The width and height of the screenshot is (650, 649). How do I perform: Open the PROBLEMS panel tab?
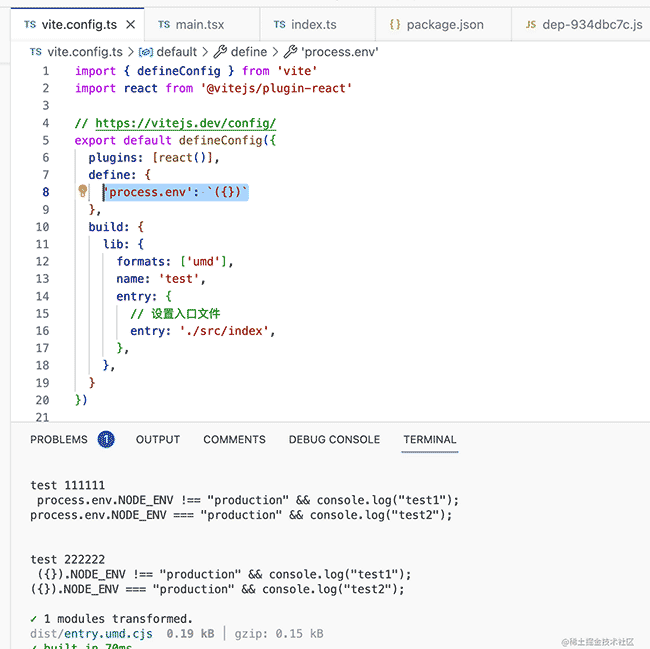[x=59, y=439]
